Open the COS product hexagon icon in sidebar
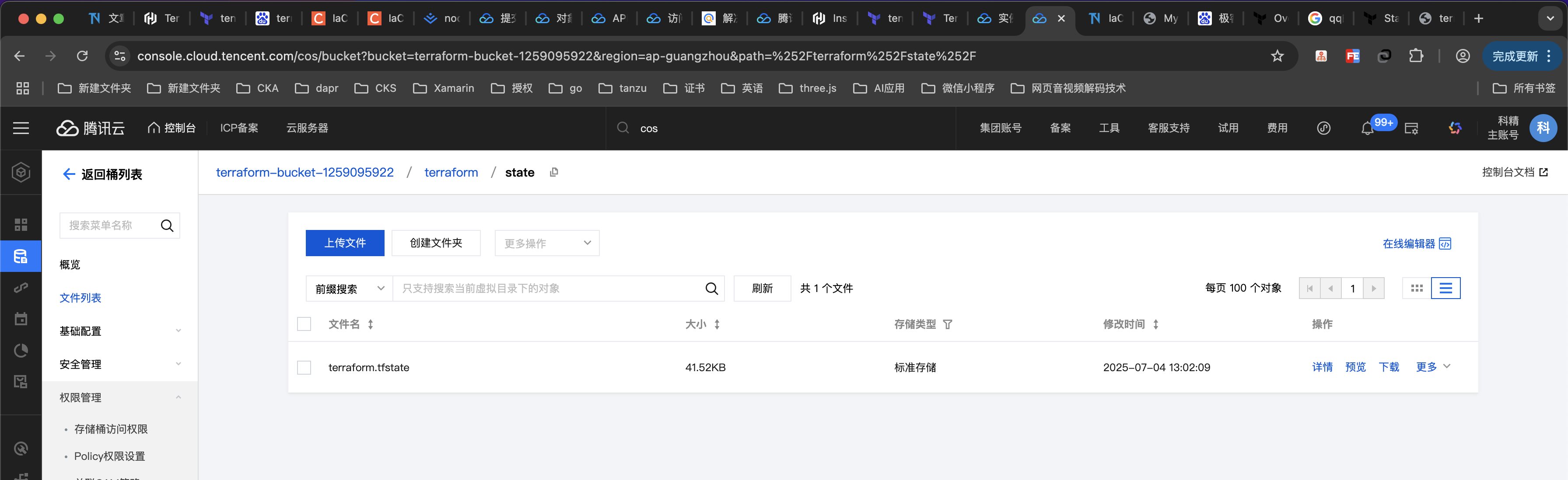The height and width of the screenshot is (480, 1568). click(x=21, y=173)
